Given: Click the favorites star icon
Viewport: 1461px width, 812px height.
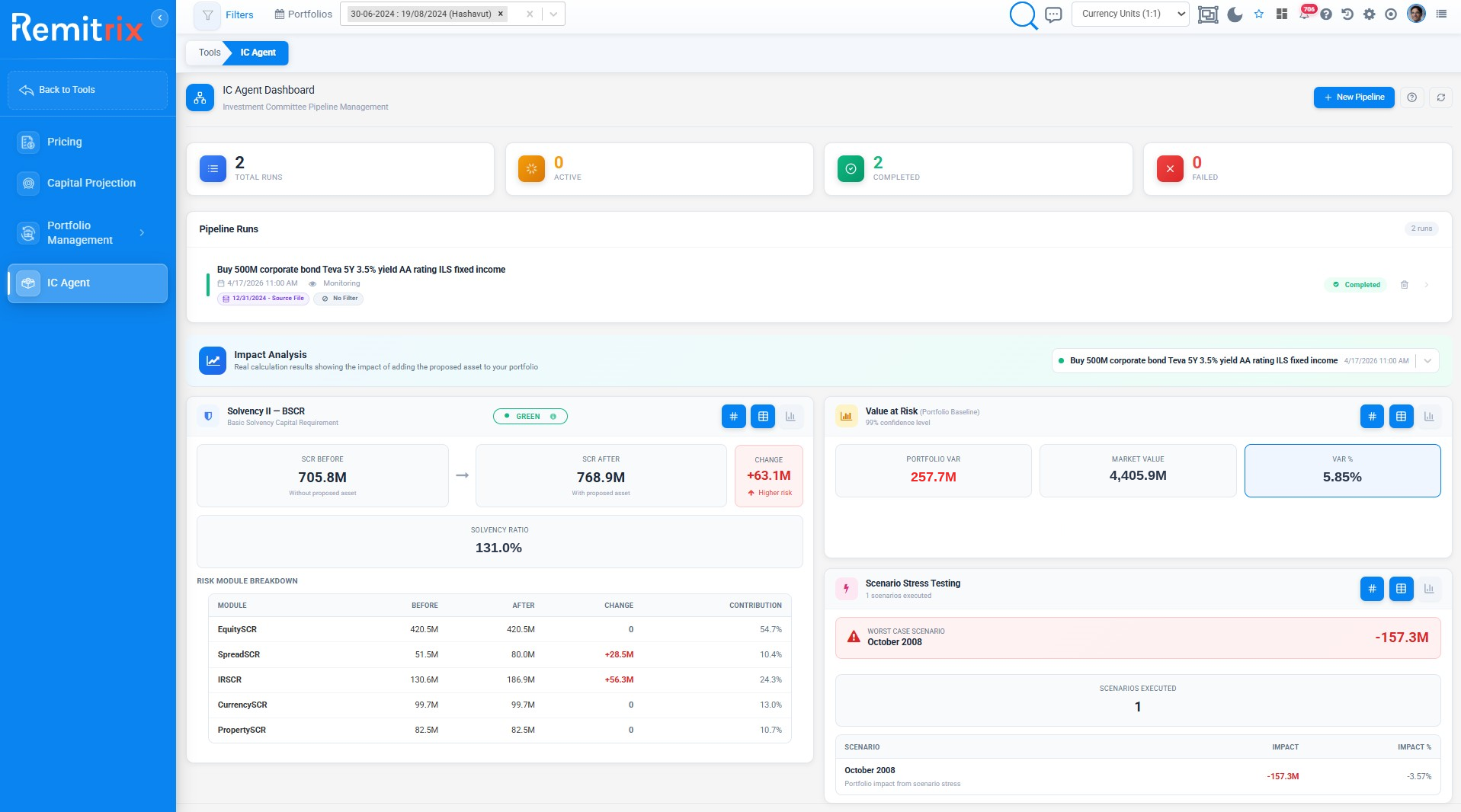Looking at the screenshot, I should pyautogui.click(x=1259, y=14).
